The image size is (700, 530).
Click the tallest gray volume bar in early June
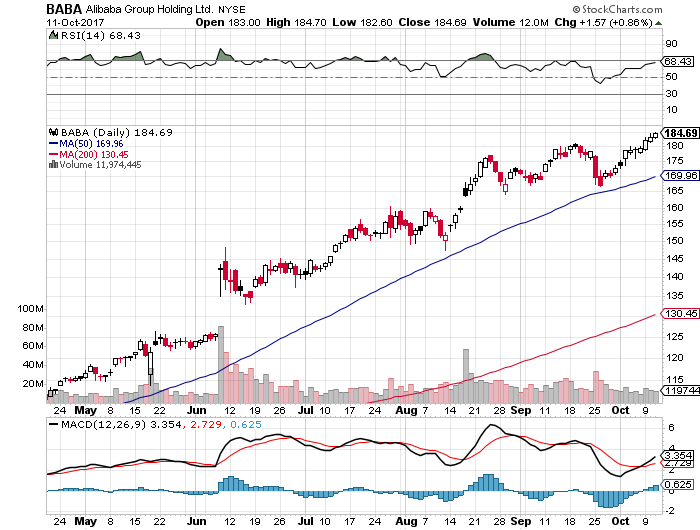pyautogui.click(x=221, y=364)
